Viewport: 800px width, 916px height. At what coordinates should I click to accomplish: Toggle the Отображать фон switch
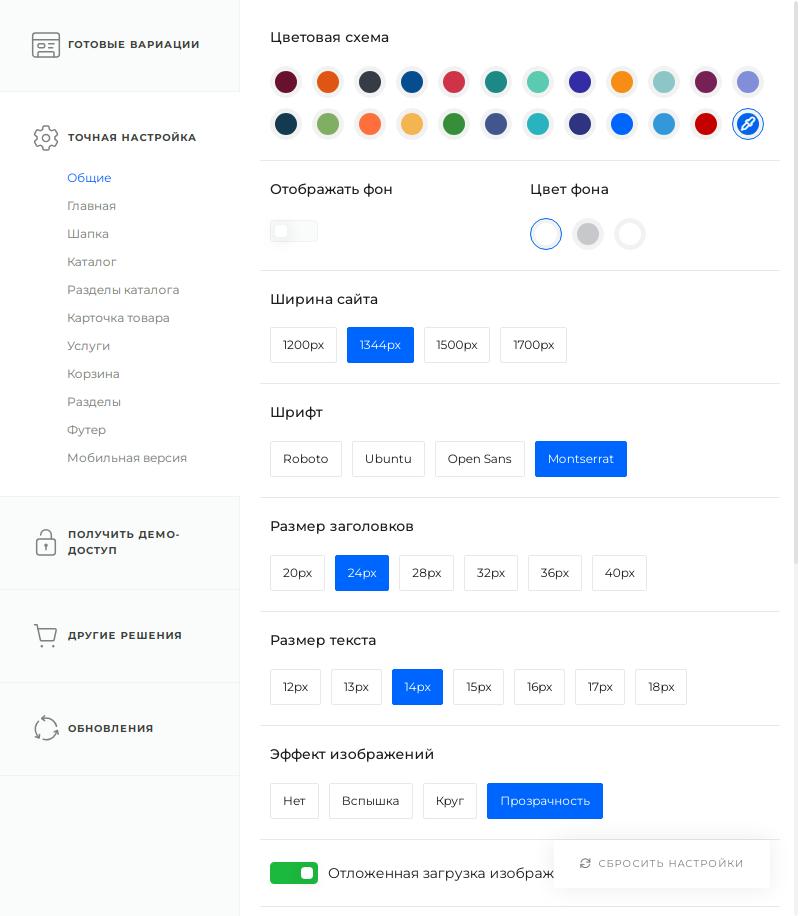click(294, 231)
